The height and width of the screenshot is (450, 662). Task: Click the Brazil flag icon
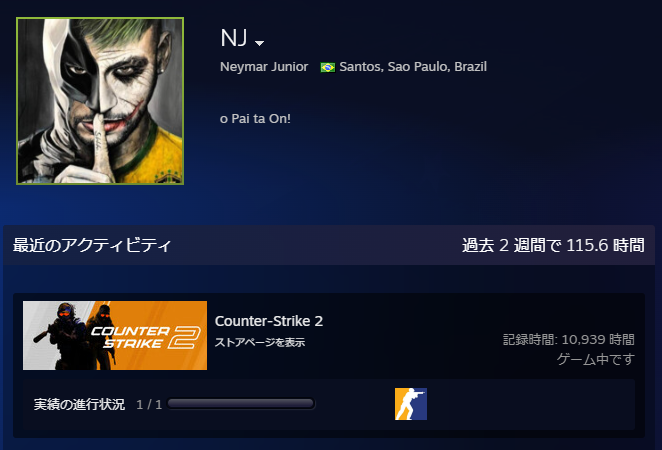point(327,67)
